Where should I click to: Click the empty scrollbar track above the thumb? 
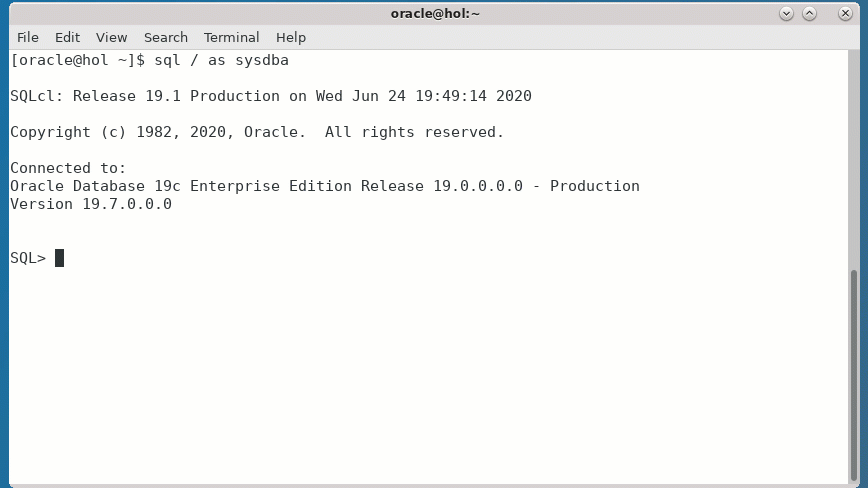click(853, 160)
